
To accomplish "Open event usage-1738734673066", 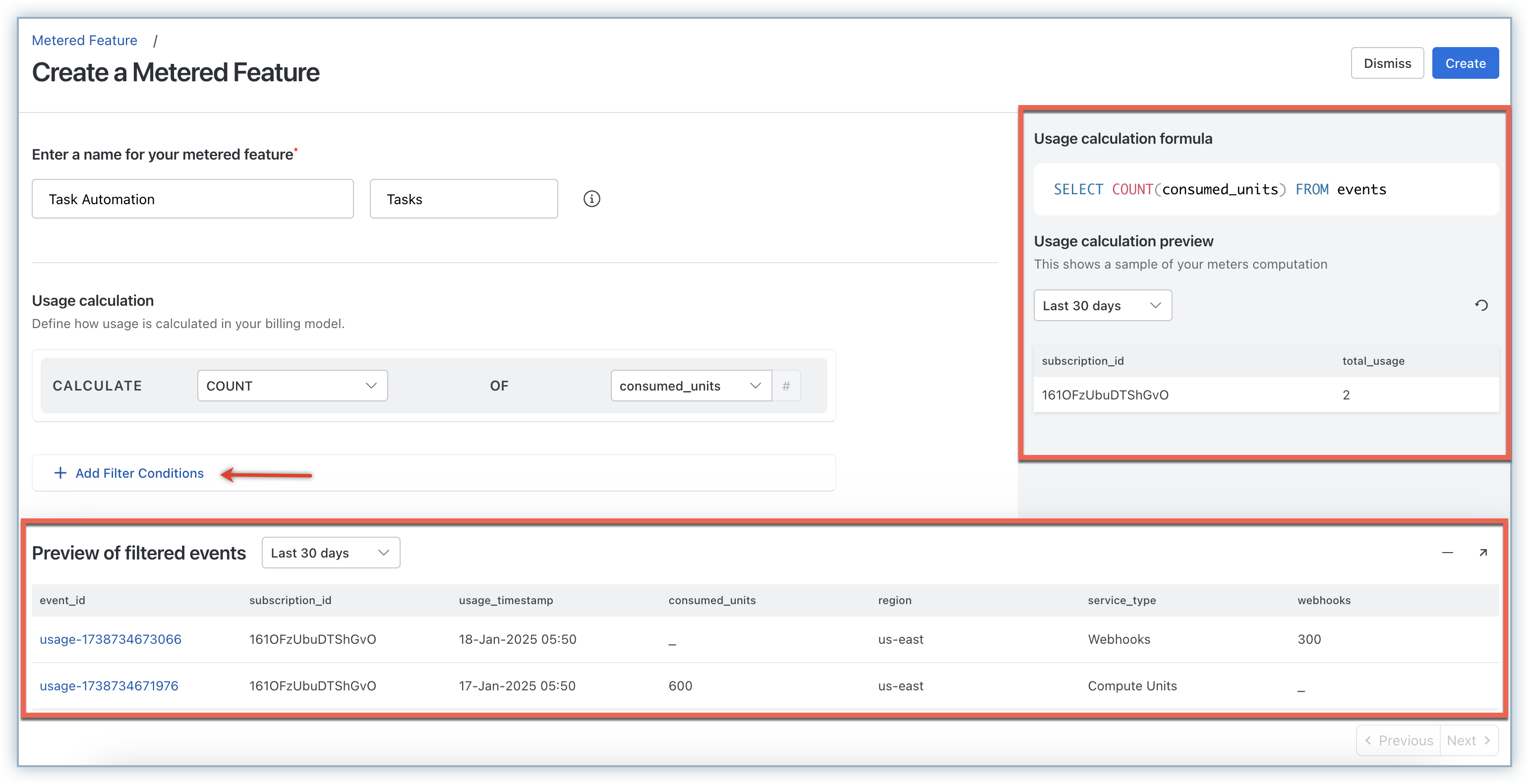I will (x=111, y=639).
